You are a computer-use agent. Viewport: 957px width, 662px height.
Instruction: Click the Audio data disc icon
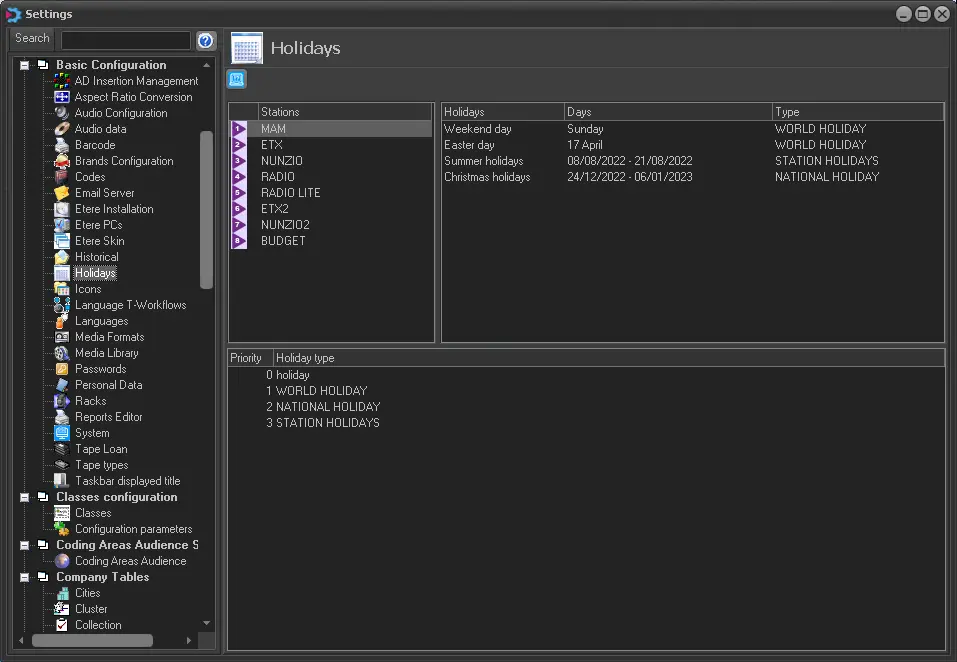[62, 129]
